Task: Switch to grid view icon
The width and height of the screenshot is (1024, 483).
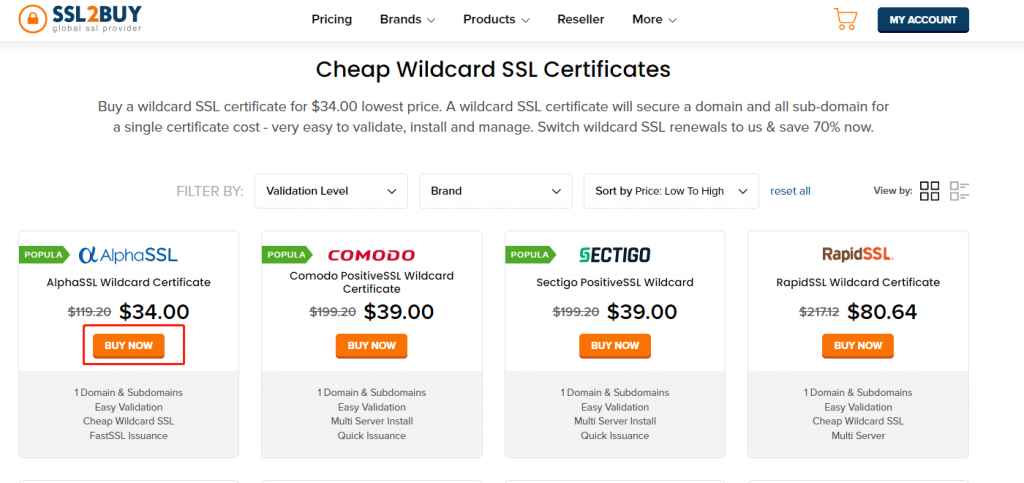Action: coord(929,191)
